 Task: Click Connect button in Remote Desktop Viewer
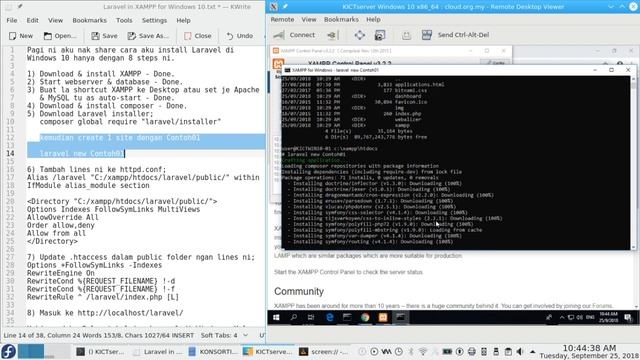point(294,35)
